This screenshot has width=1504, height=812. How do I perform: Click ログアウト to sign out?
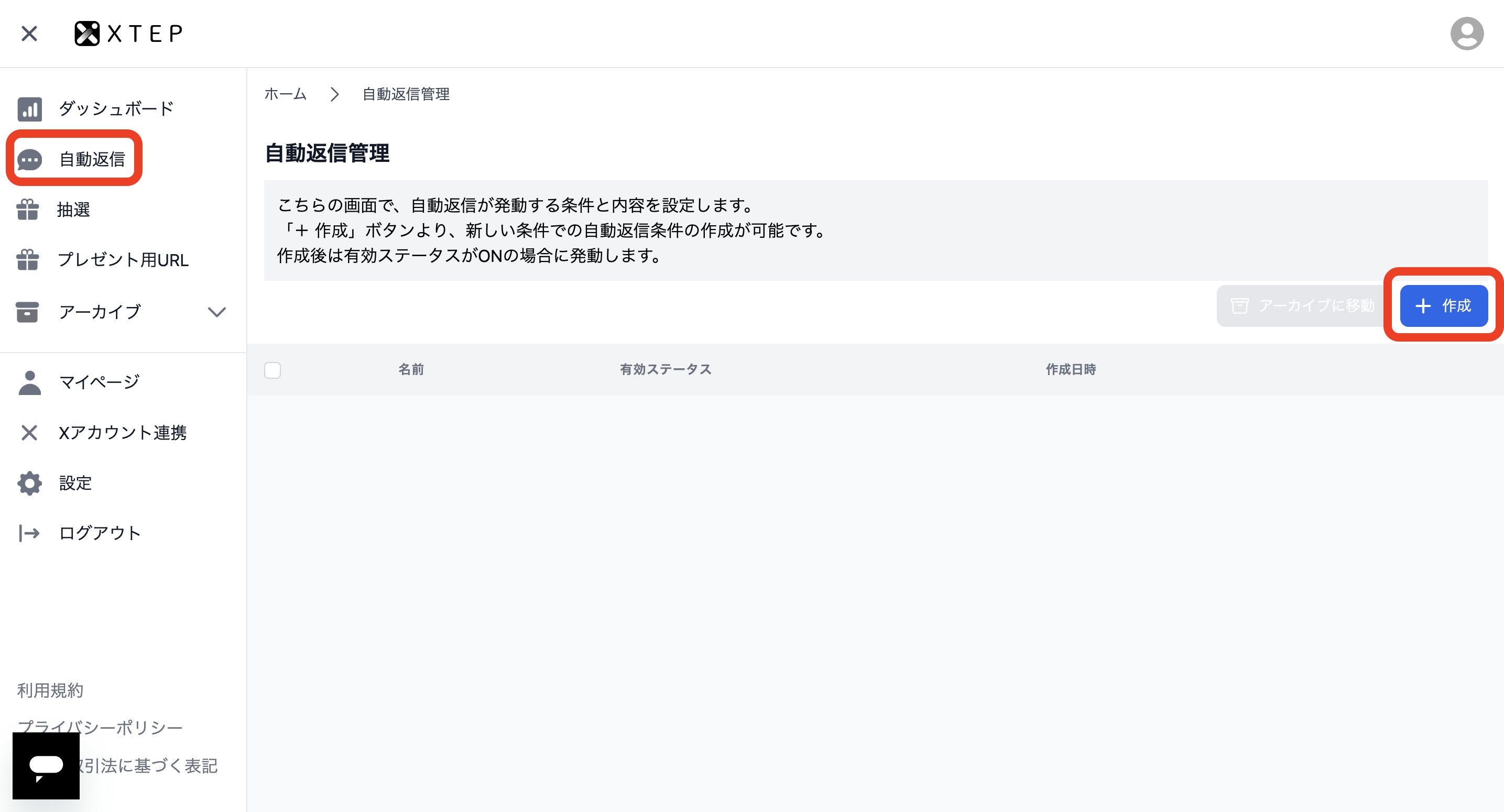click(100, 533)
